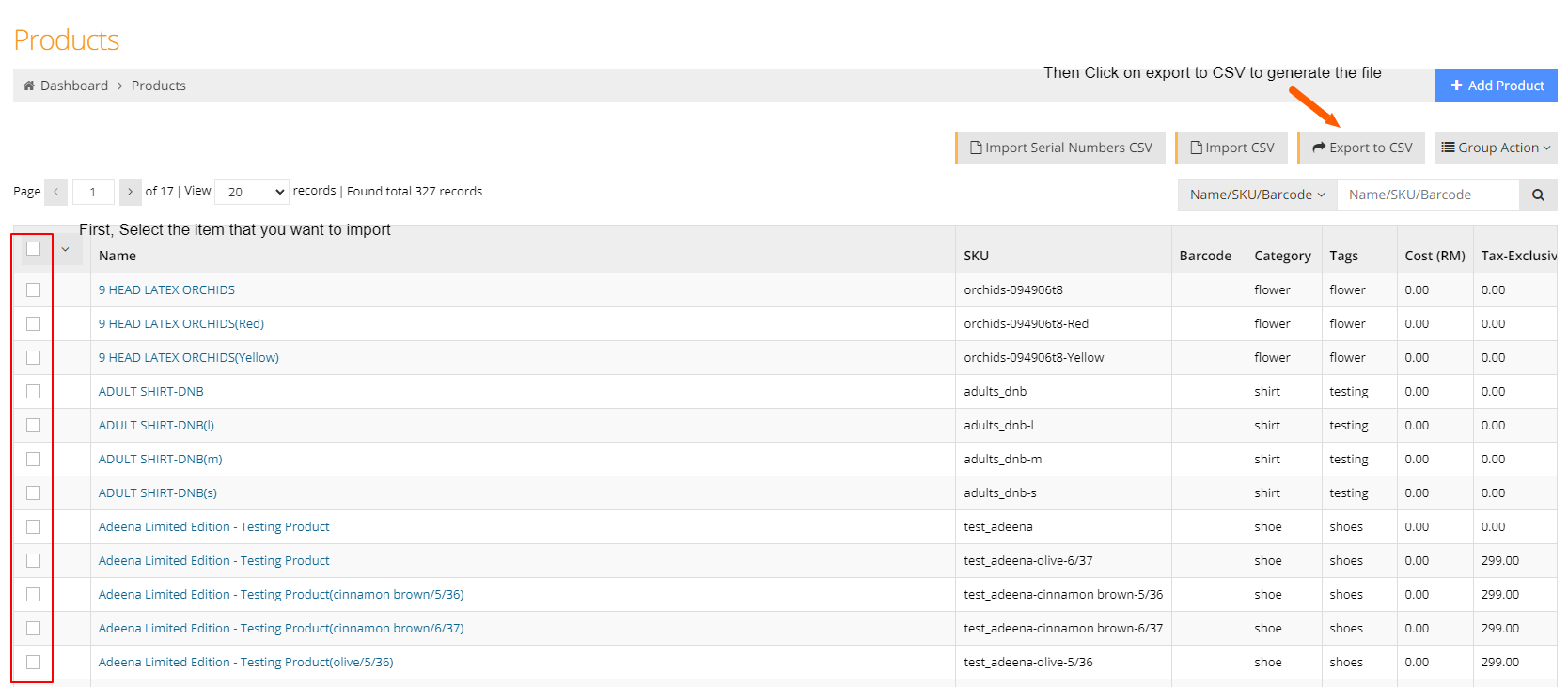1568x687 pixels.
Task: Click the search magnifier icon button
Action: tap(1538, 195)
